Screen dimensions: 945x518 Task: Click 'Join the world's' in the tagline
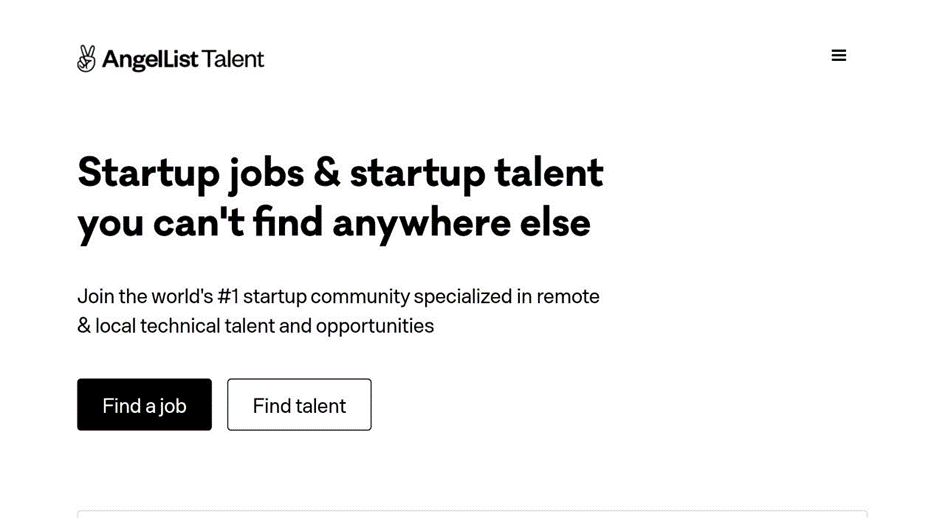(144, 297)
